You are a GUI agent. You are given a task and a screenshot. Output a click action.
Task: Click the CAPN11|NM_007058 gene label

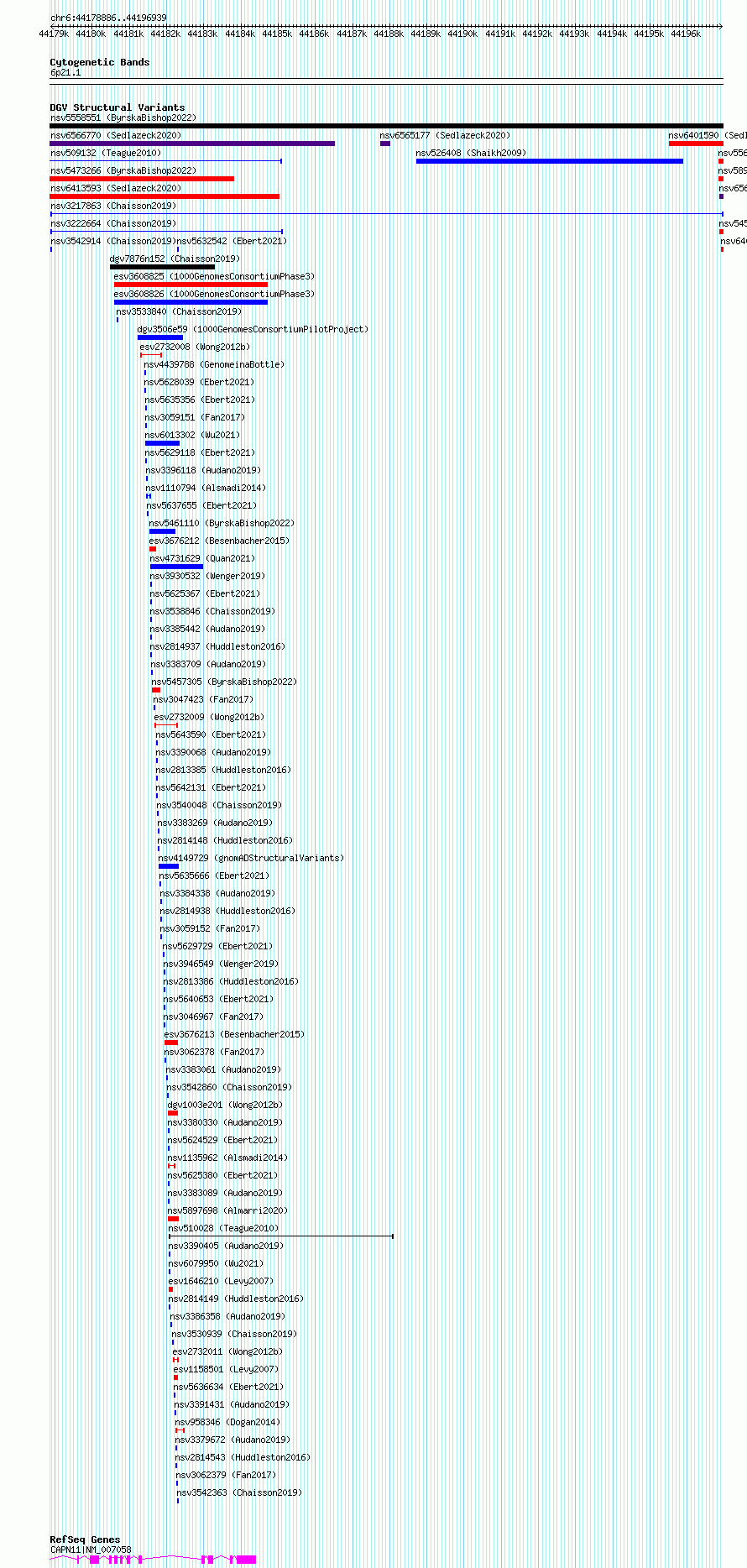(x=91, y=1550)
